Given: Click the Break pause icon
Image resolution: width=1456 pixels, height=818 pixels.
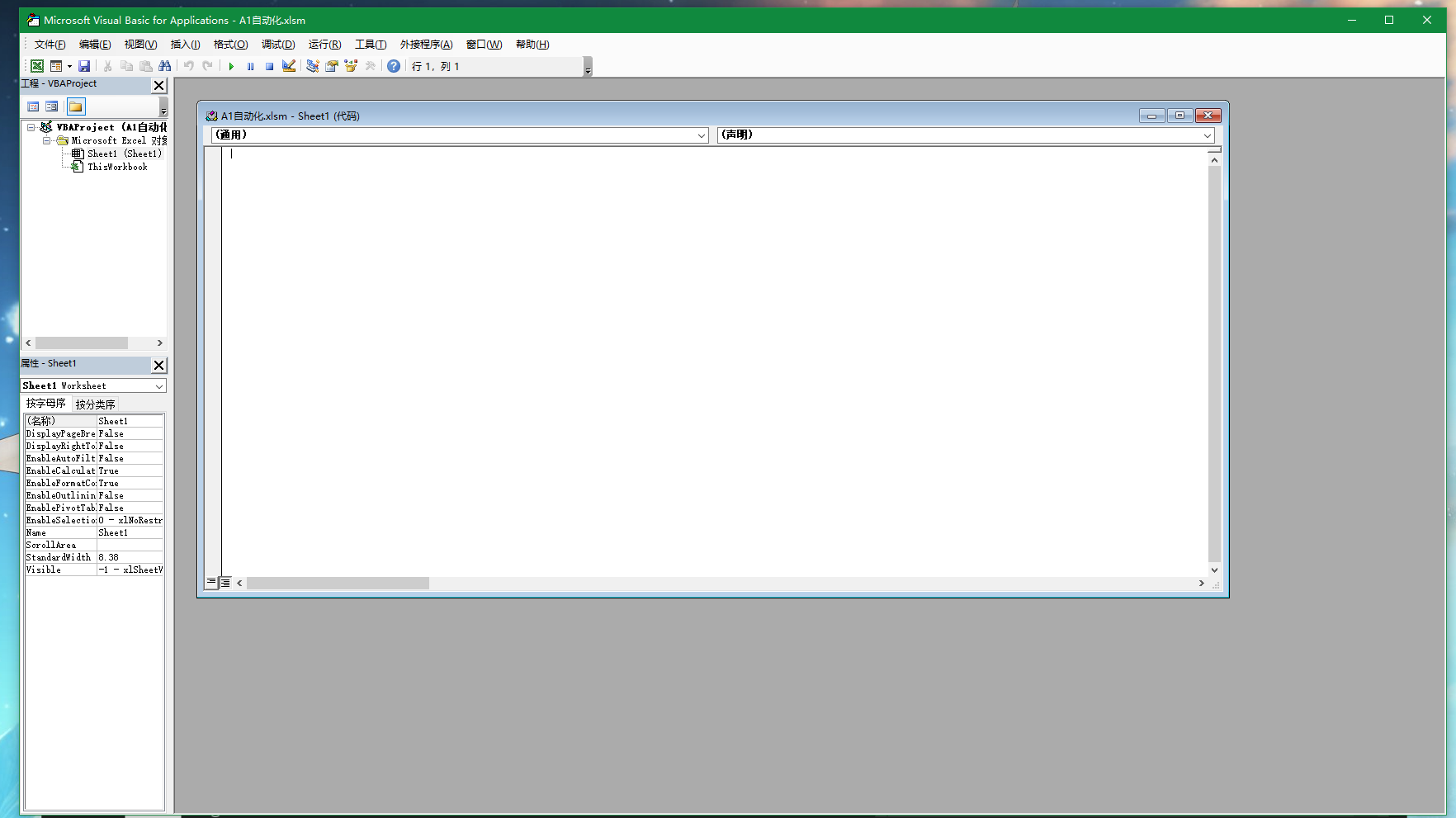Looking at the screenshot, I should coord(250,66).
